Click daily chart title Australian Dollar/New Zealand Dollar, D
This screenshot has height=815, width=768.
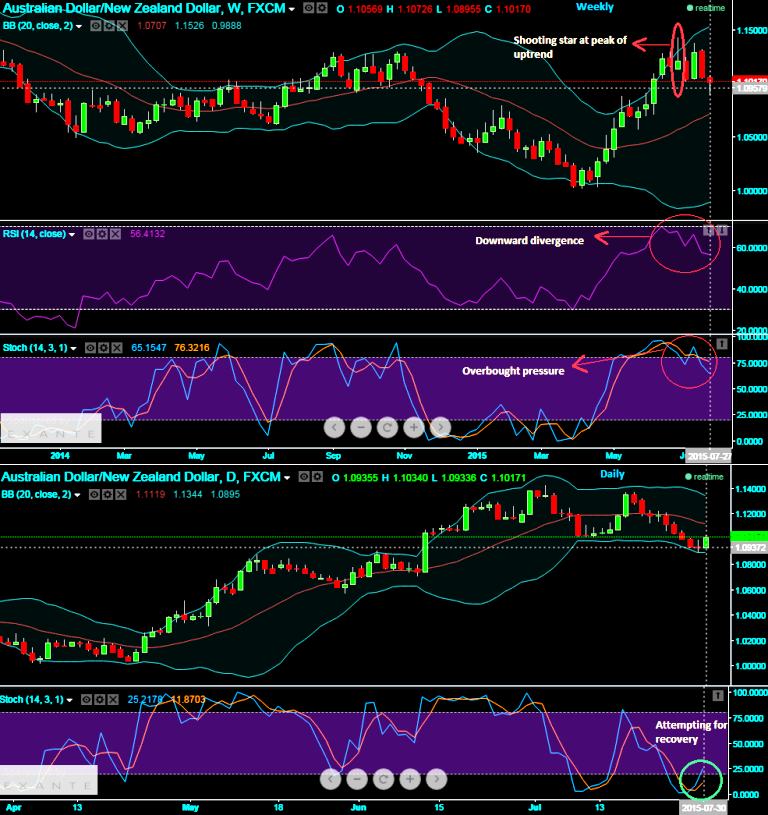click(141, 477)
